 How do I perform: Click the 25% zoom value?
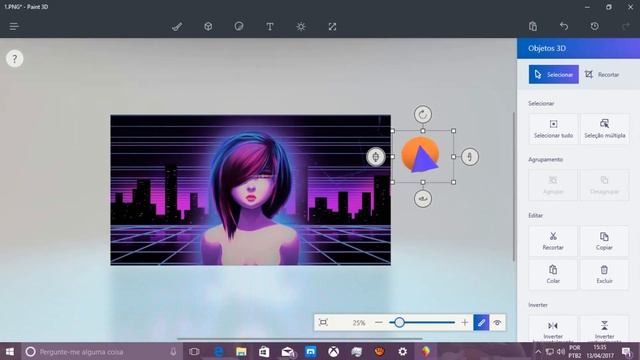point(359,323)
